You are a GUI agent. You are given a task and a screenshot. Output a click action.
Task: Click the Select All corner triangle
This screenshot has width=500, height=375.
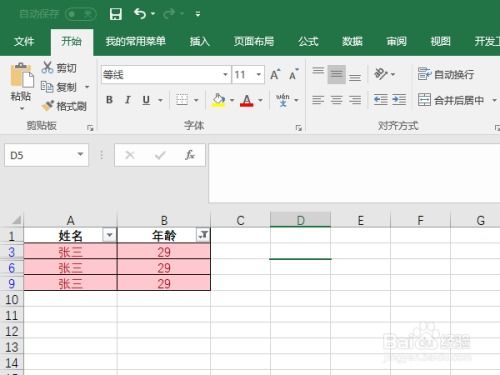(16, 220)
